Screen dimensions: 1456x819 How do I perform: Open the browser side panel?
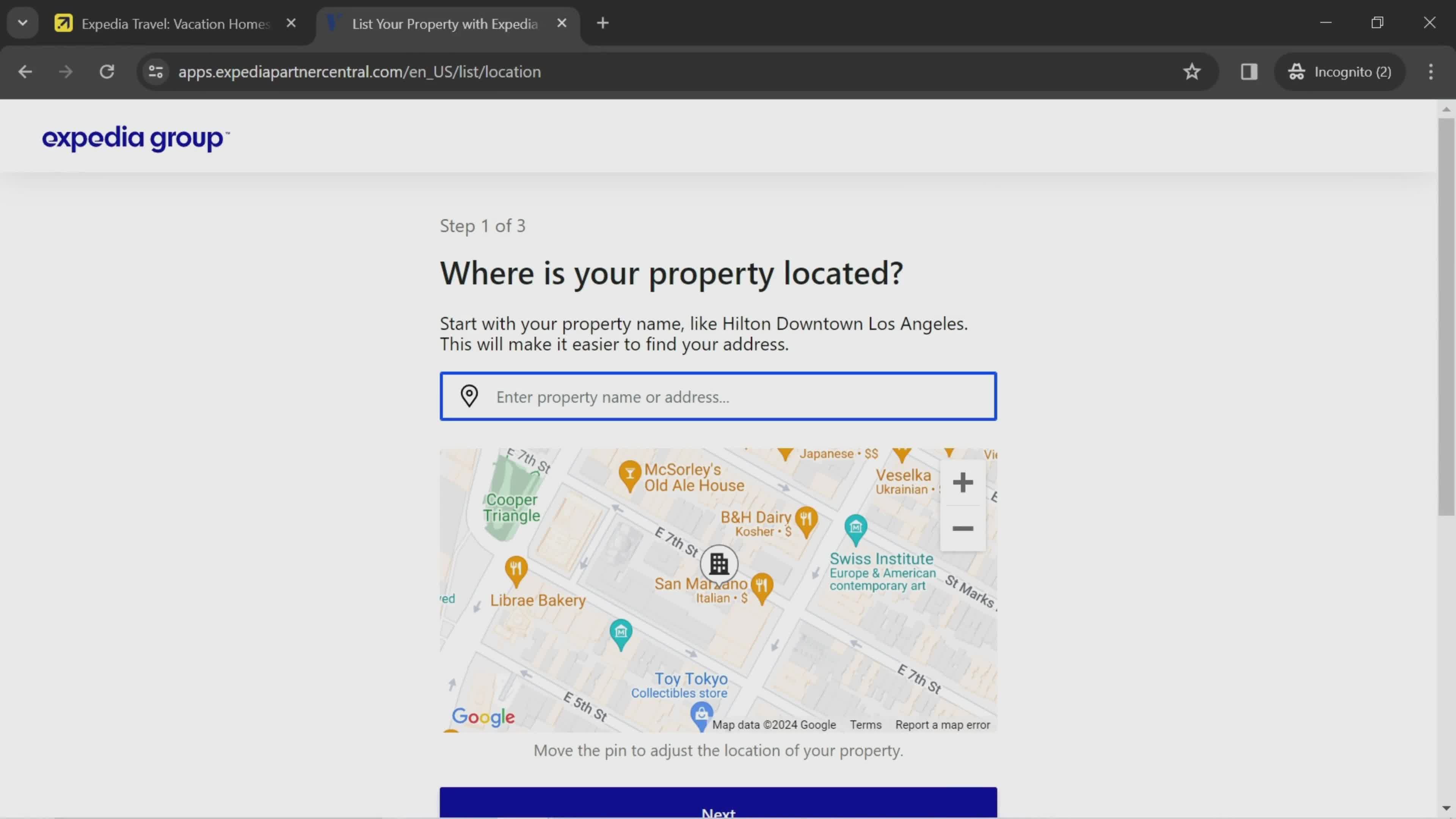[x=1249, y=72]
